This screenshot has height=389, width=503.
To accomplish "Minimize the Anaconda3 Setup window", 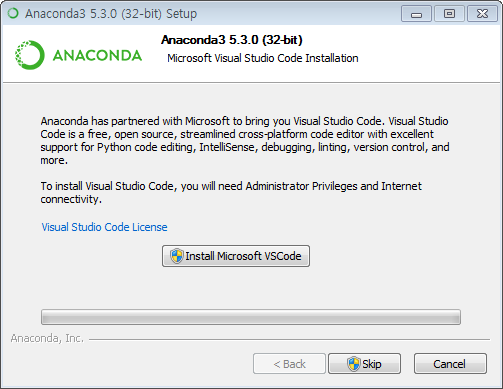I will (416, 14).
